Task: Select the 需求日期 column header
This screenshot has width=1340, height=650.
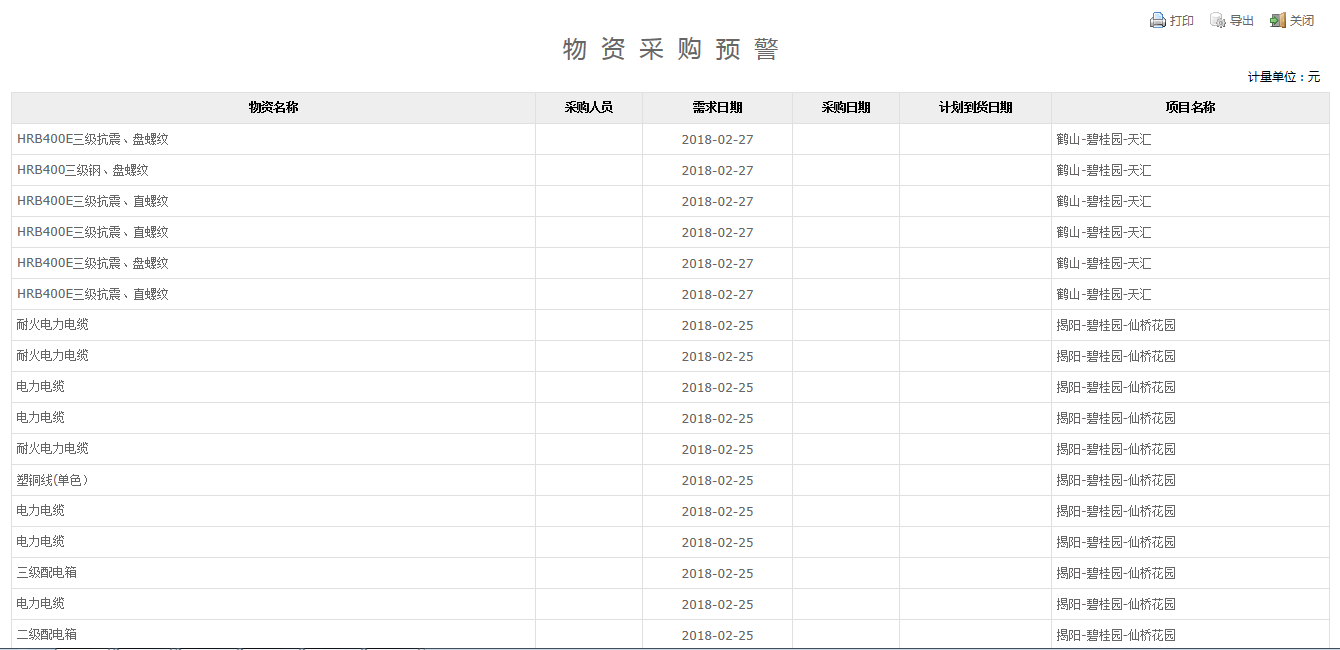Action: click(717, 108)
